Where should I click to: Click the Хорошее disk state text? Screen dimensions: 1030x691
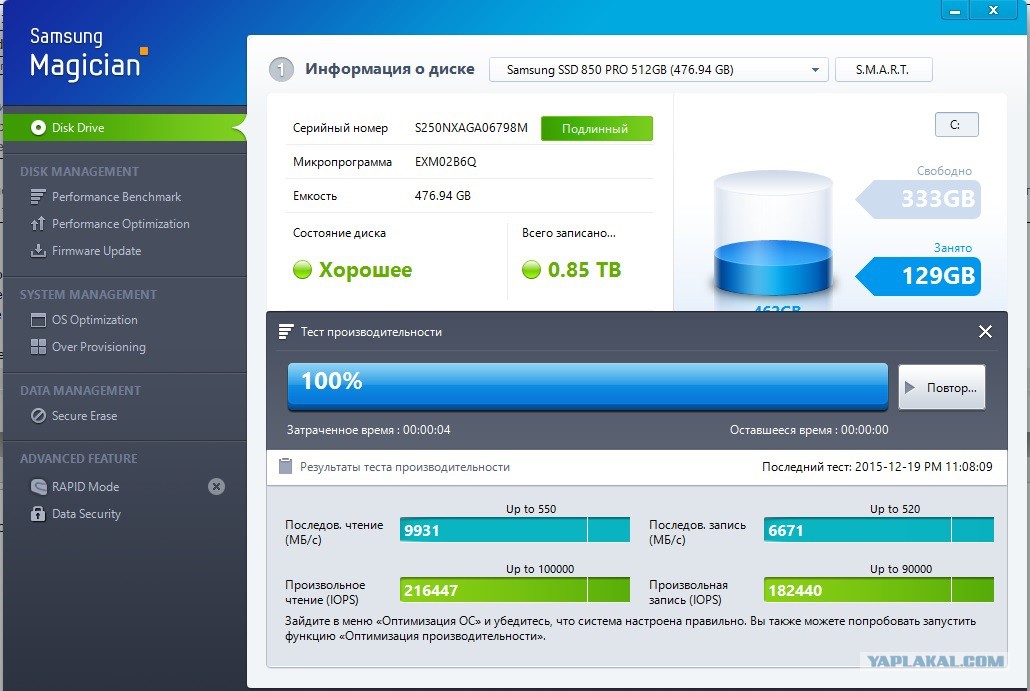click(x=365, y=270)
